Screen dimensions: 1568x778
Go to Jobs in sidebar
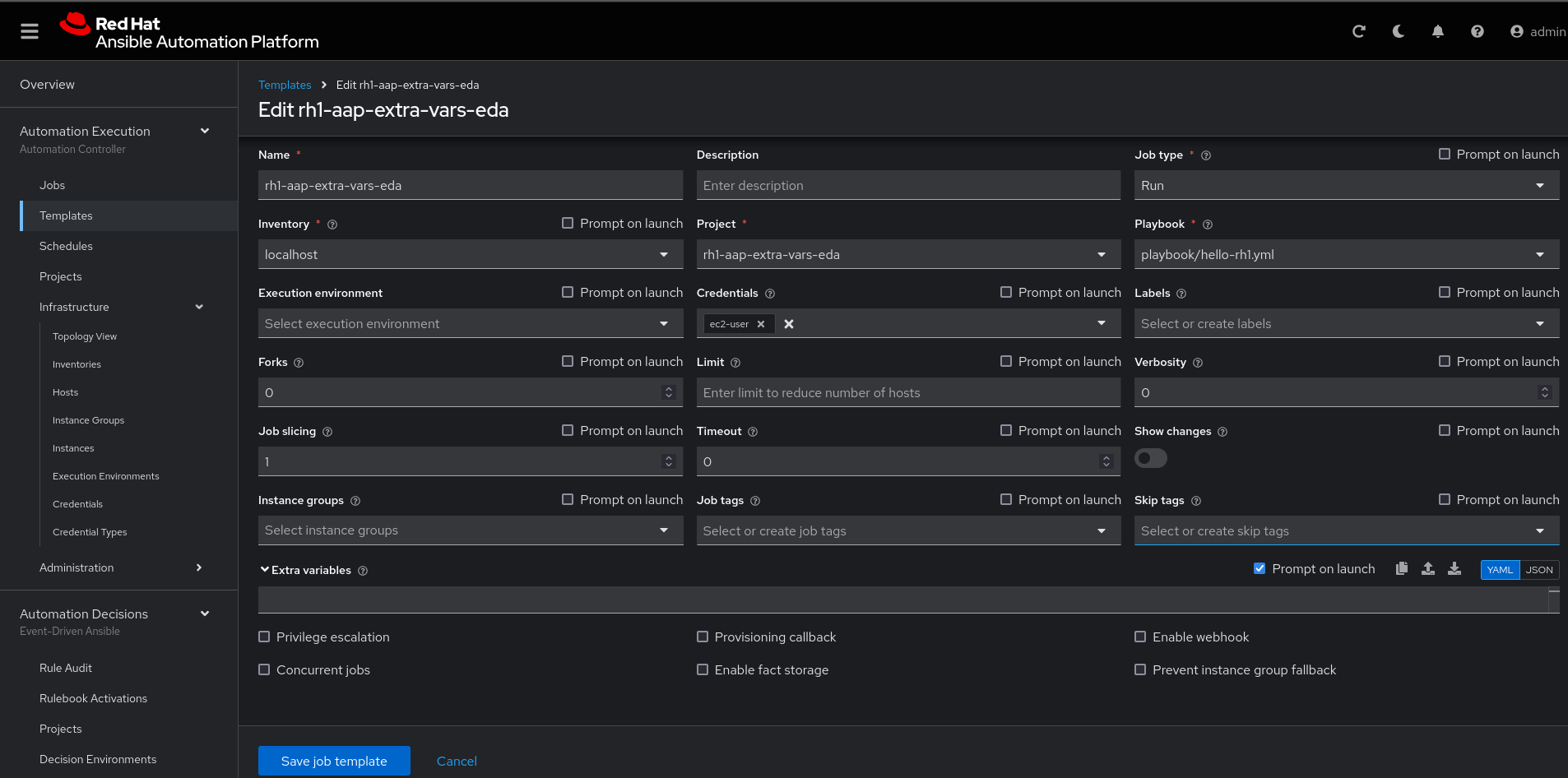[52, 185]
